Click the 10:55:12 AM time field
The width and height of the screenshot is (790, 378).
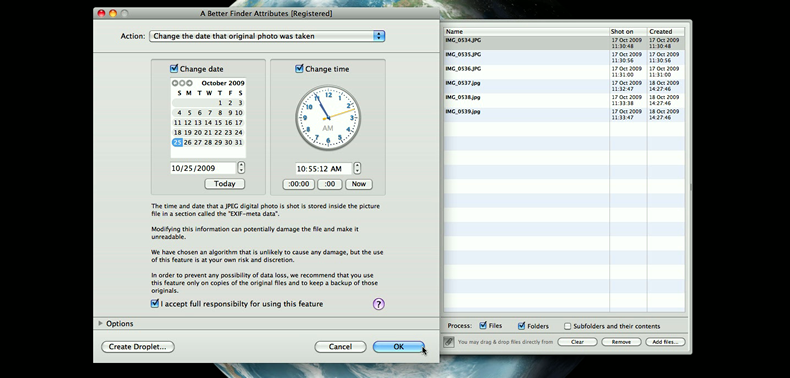(323, 169)
